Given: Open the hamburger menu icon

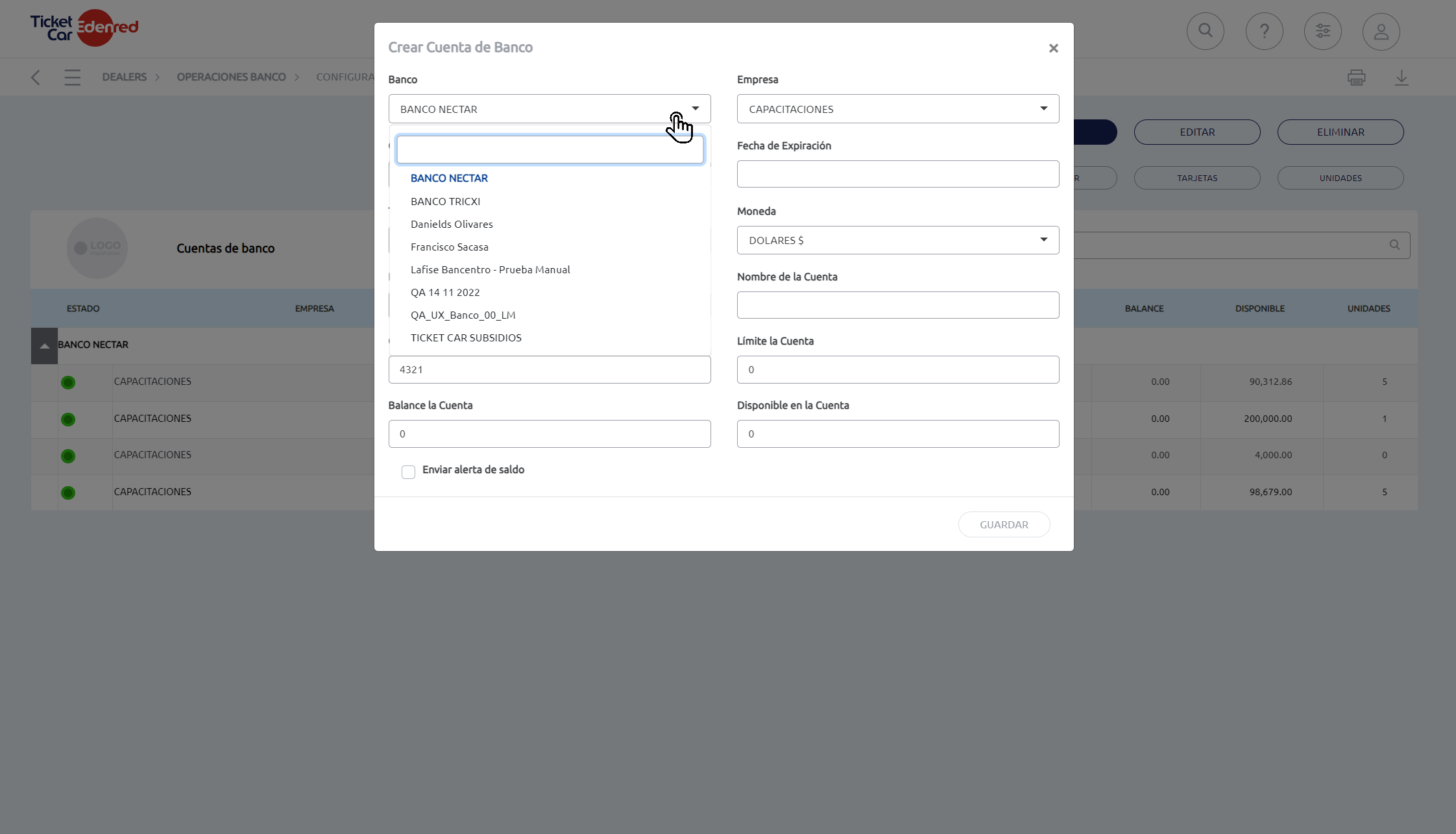Looking at the screenshot, I should click(73, 77).
